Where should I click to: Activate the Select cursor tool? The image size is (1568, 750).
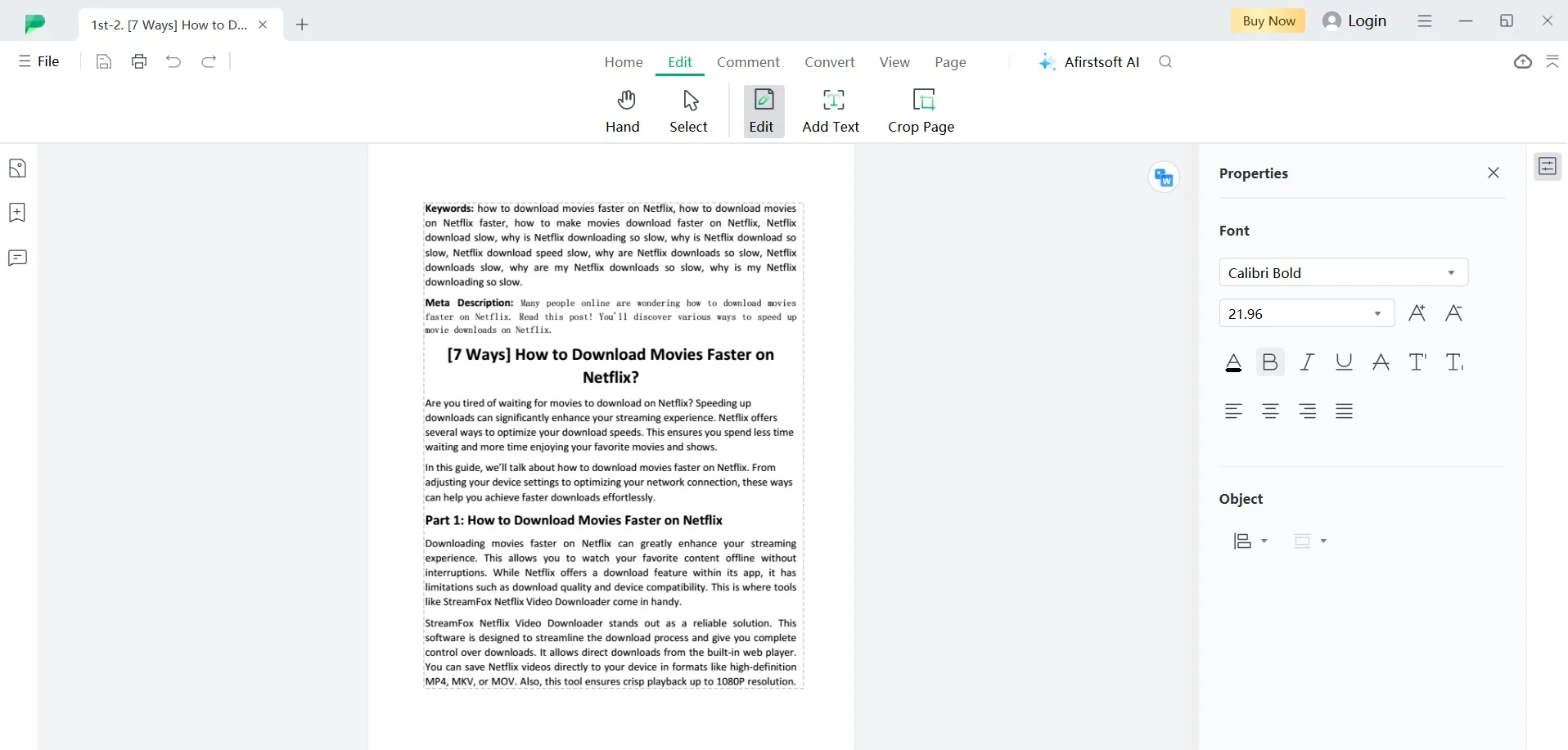point(689,111)
